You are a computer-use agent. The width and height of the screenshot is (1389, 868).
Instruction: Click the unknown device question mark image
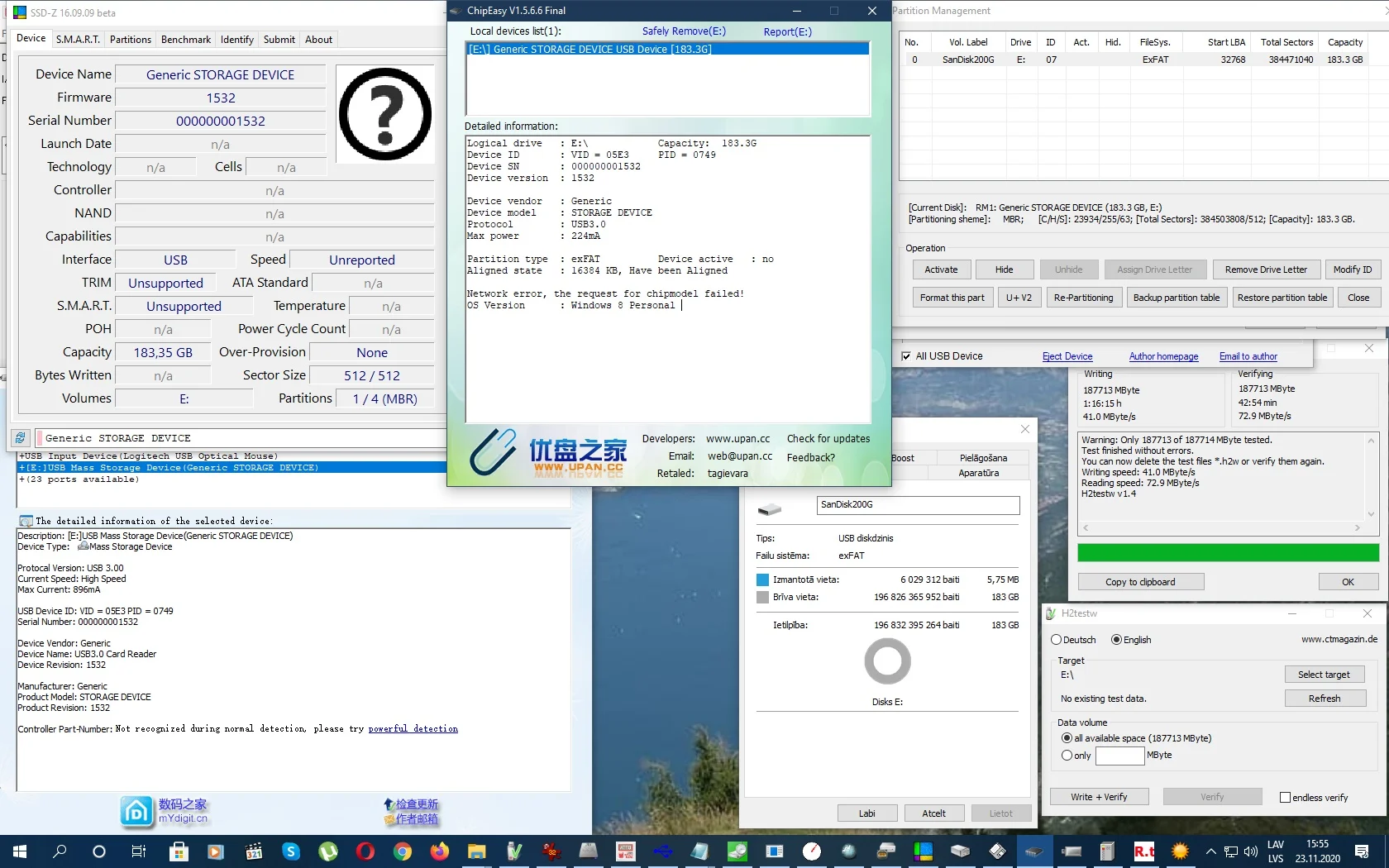click(385, 114)
